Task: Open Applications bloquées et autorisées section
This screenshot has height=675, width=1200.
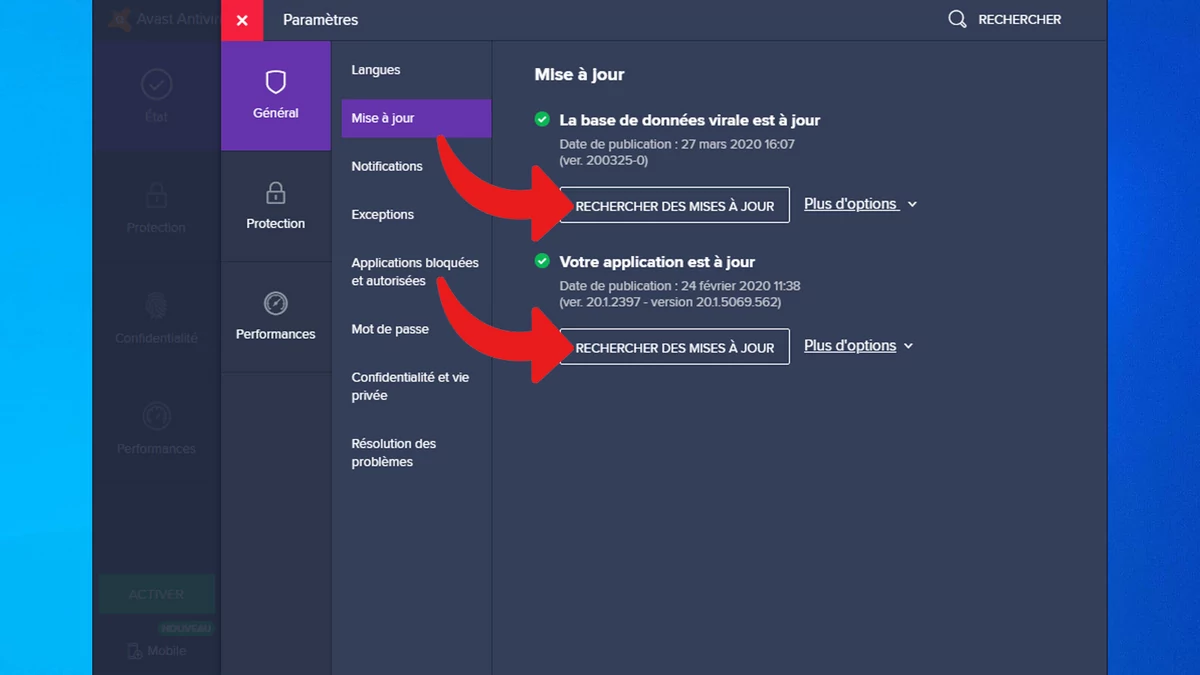Action: (416, 272)
